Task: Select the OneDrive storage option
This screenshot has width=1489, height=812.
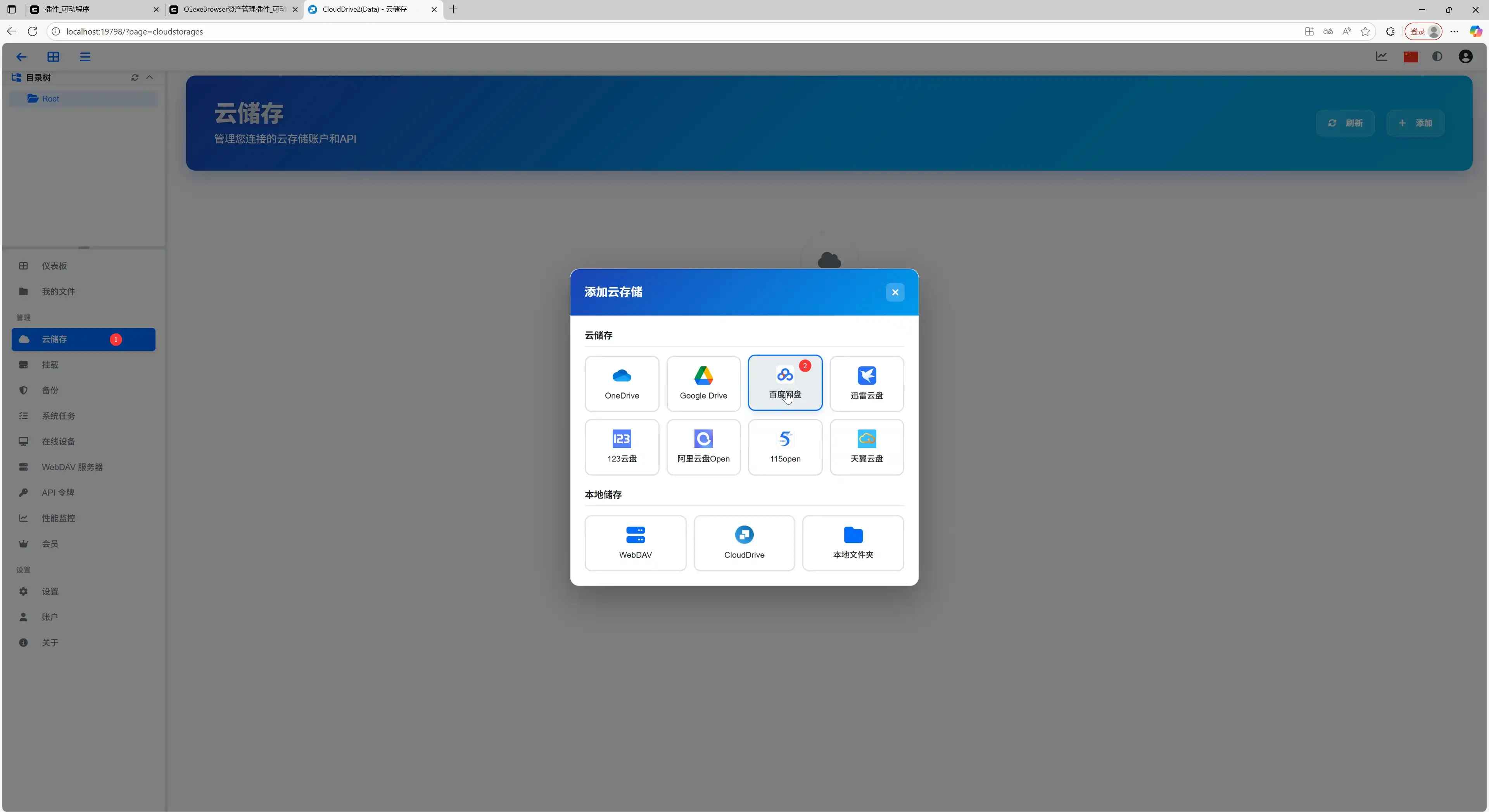Action: point(621,383)
